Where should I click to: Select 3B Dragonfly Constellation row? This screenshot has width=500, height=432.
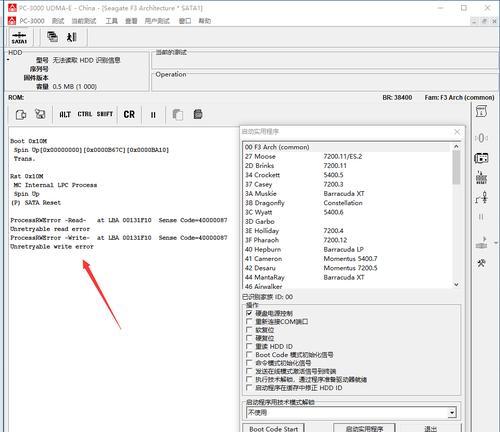(x=347, y=203)
